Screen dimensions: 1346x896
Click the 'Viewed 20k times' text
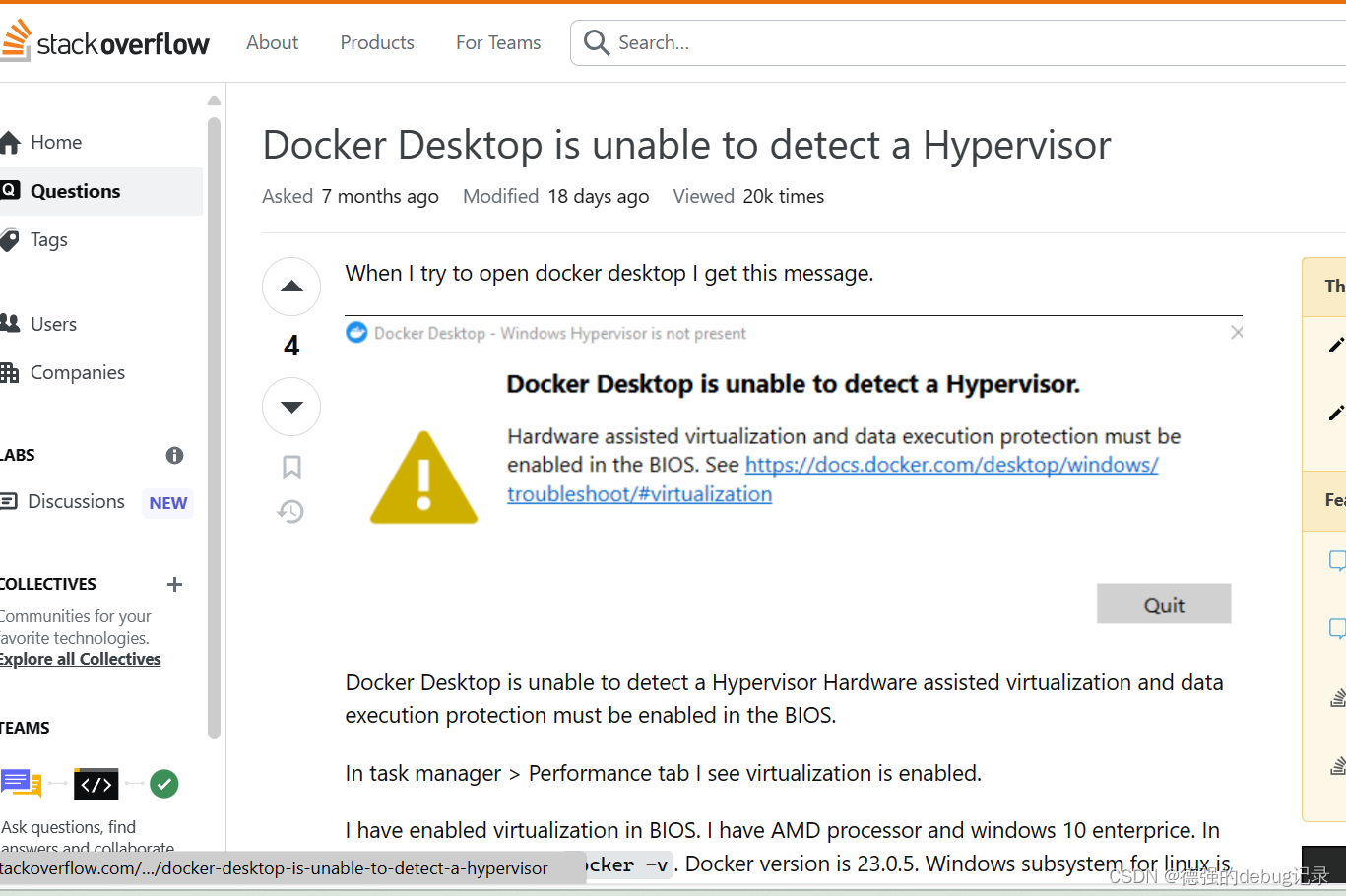click(x=748, y=196)
